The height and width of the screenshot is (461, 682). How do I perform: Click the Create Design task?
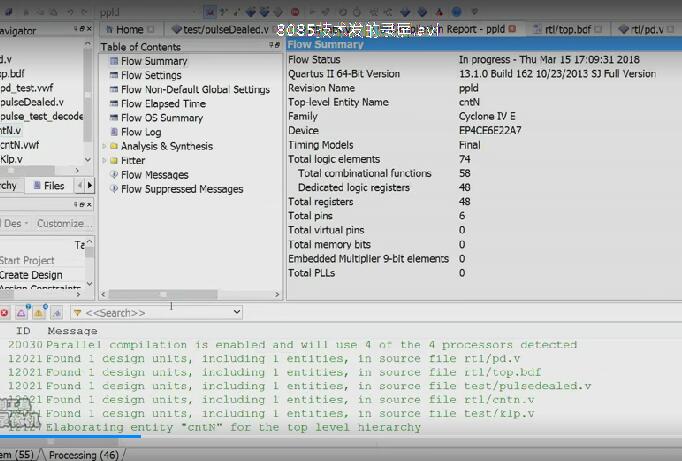[31, 275]
